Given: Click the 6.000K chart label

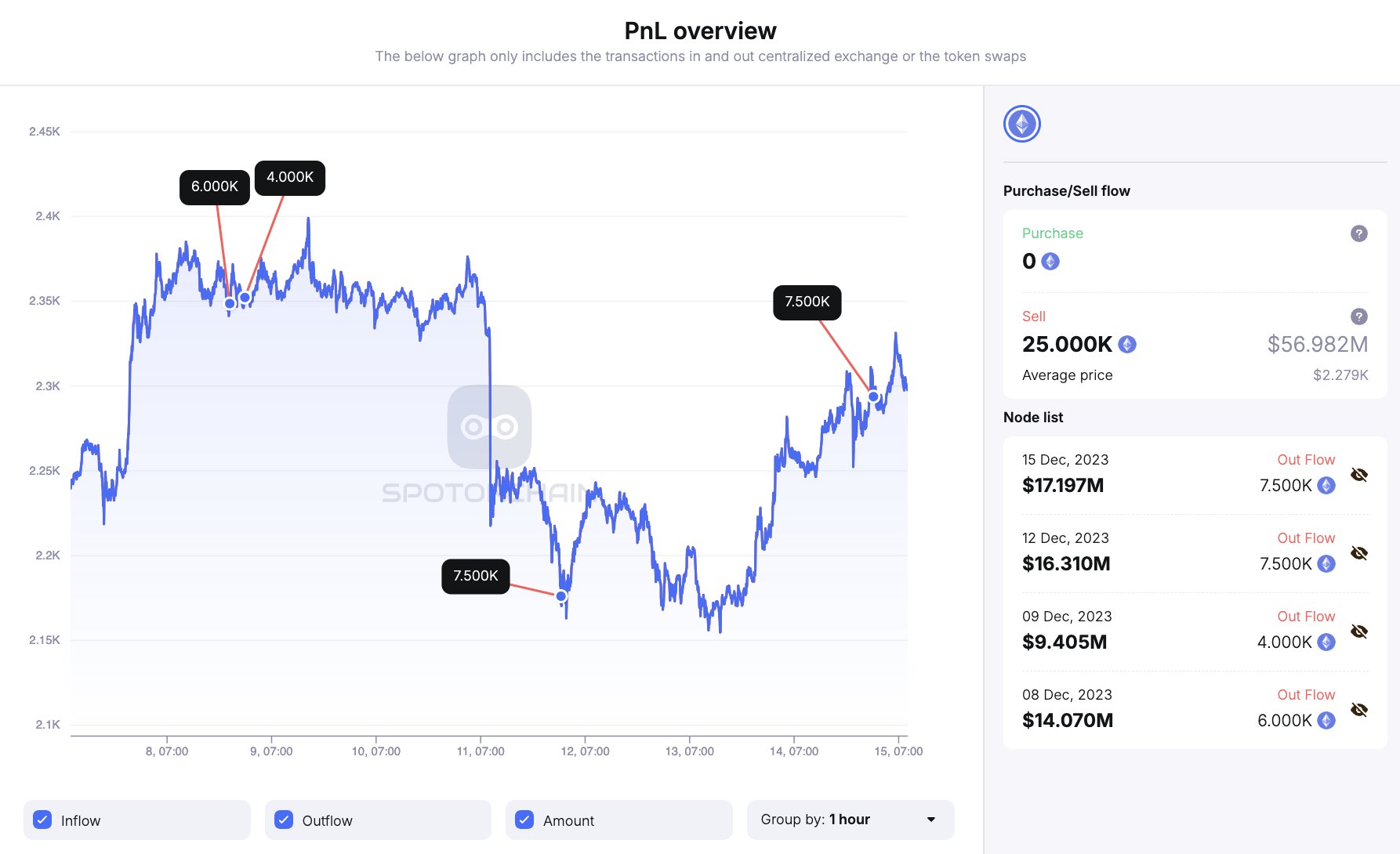Looking at the screenshot, I should click(214, 186).
